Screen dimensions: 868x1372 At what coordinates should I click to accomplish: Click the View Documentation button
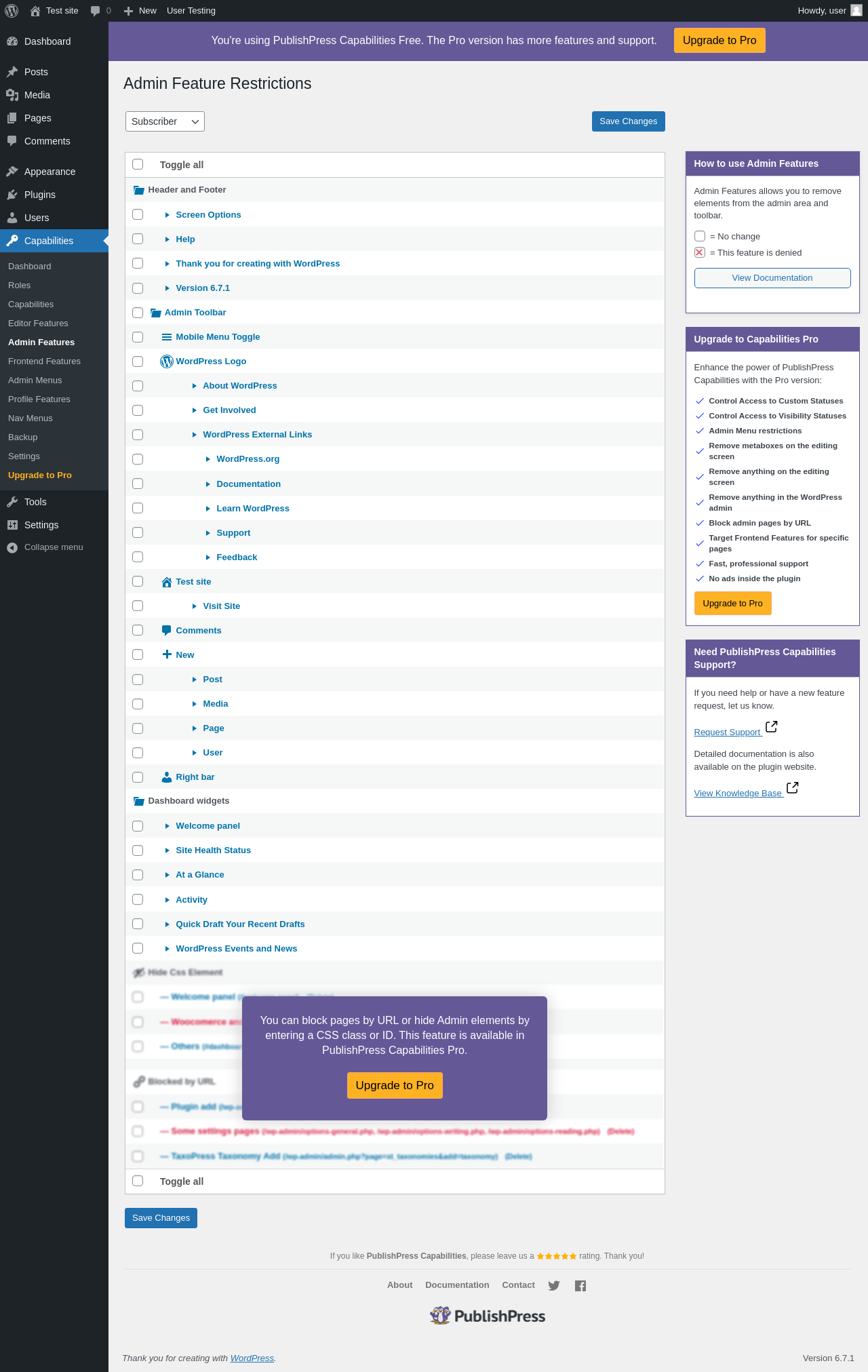point(772,278)
